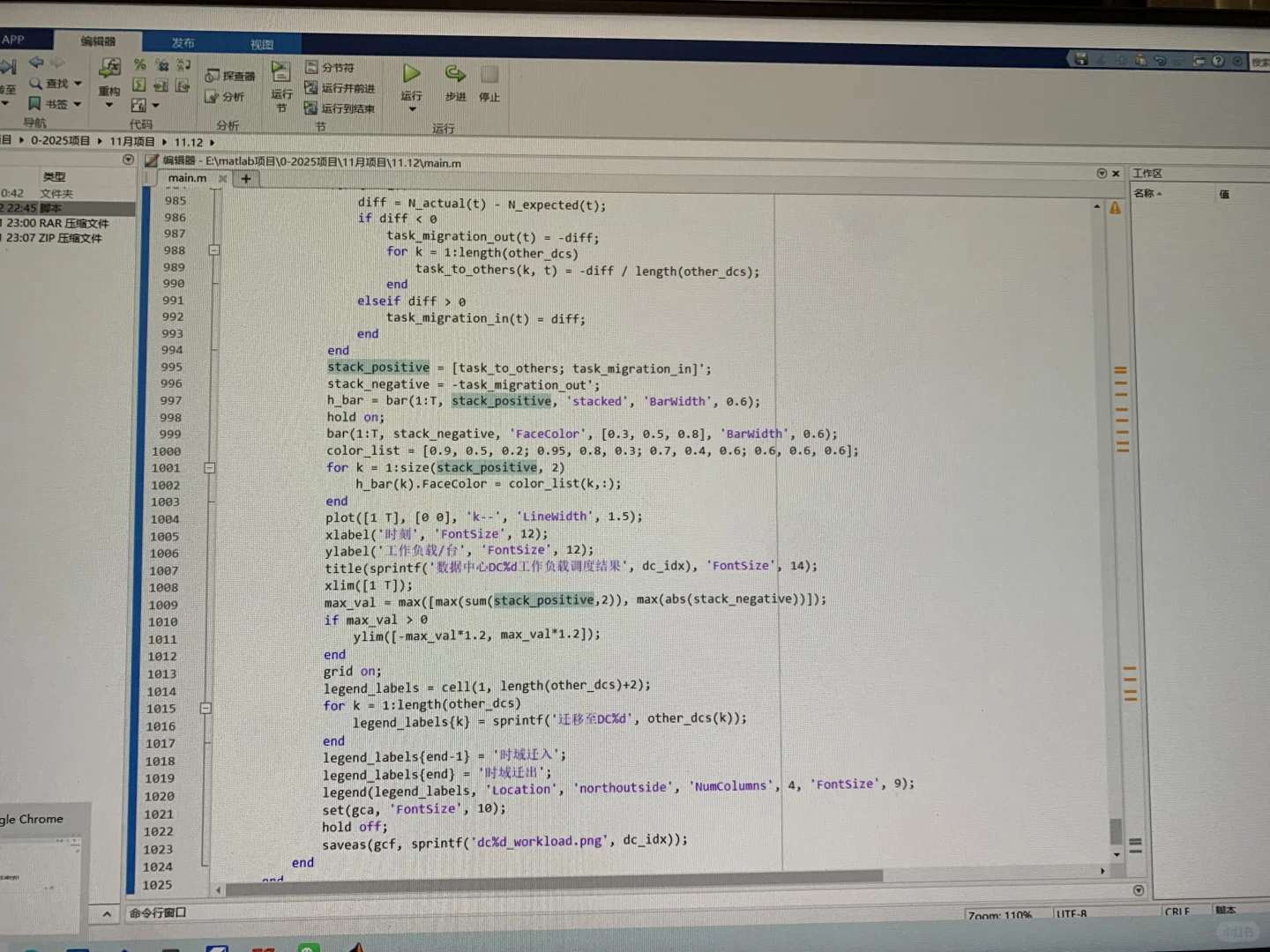Collapse the for loop fold at line 1001
This screenshot has width=1270, height=952.
[x=210, y=468]
